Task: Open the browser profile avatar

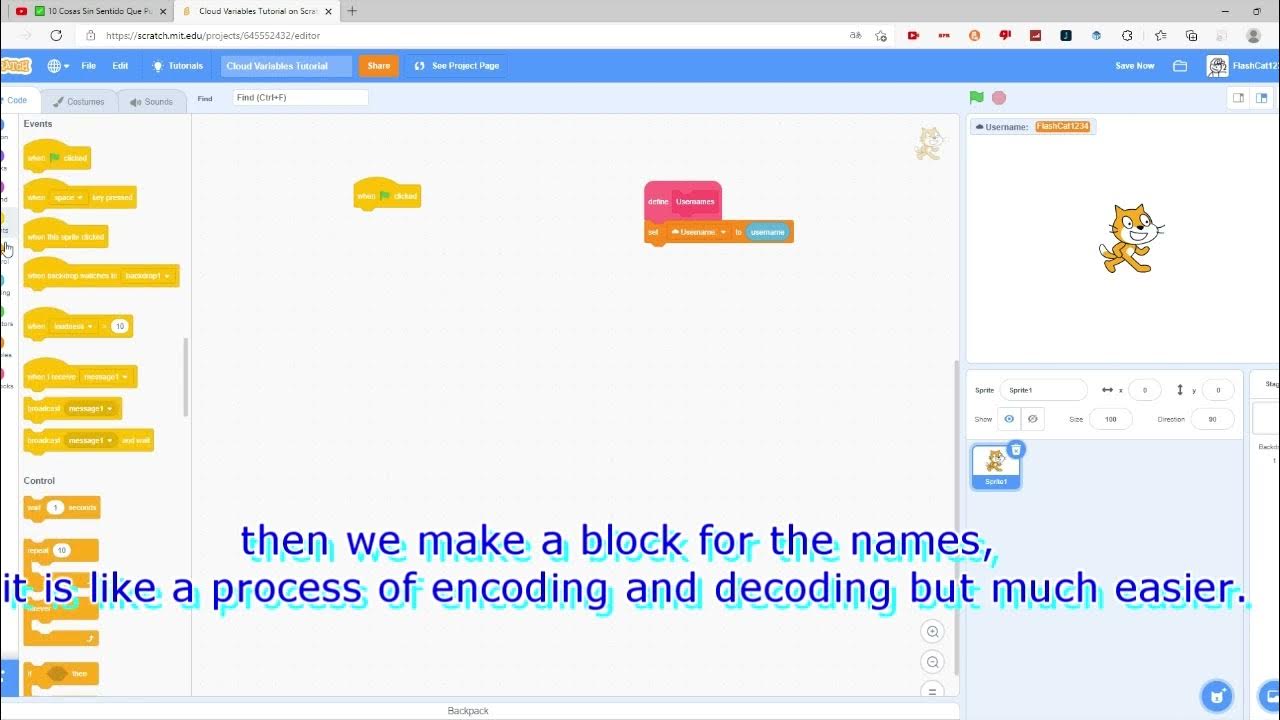Action: pyautogui.click(x=1253, y=35)
